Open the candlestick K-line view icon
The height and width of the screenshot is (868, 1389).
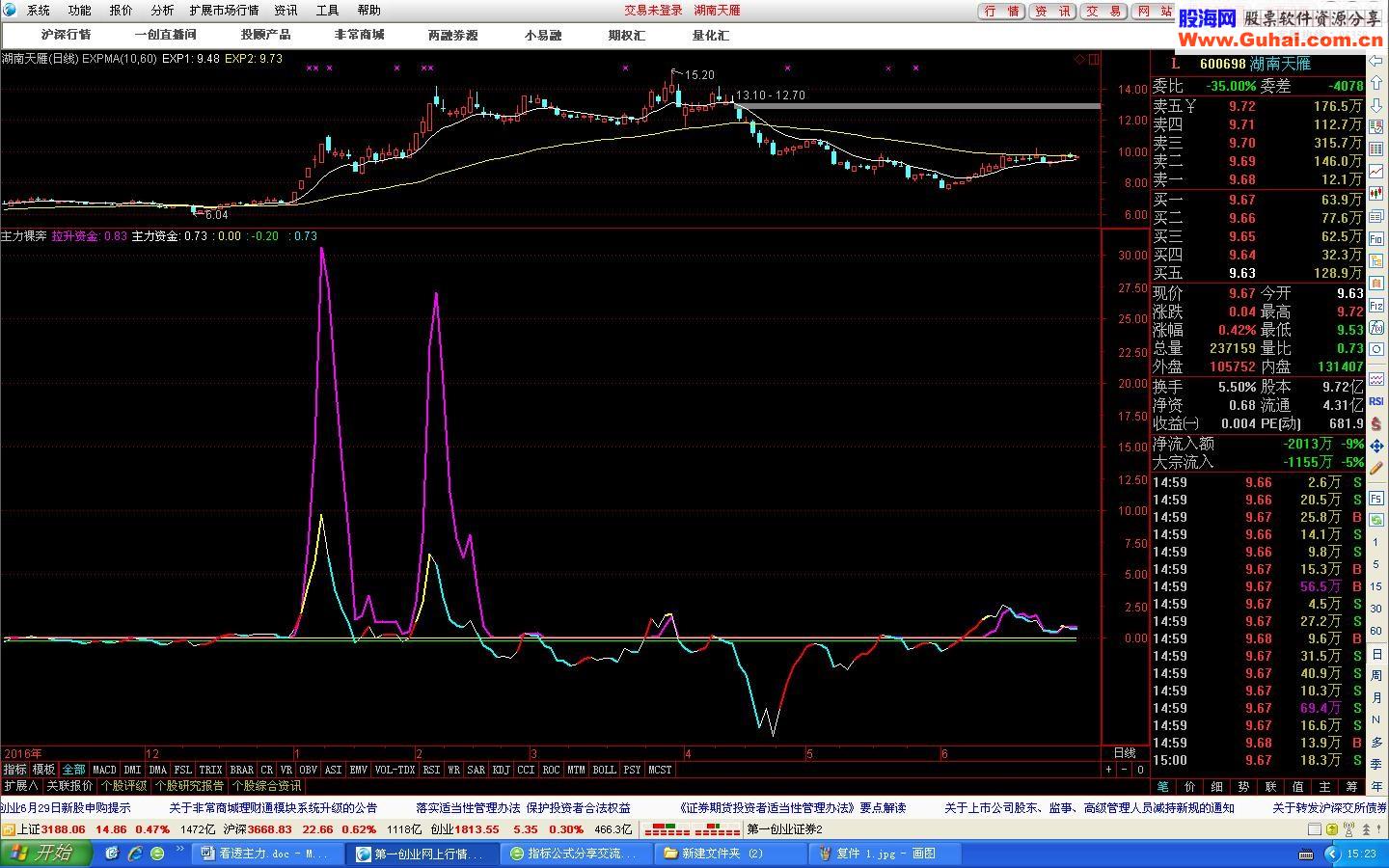pos(1376,193)
